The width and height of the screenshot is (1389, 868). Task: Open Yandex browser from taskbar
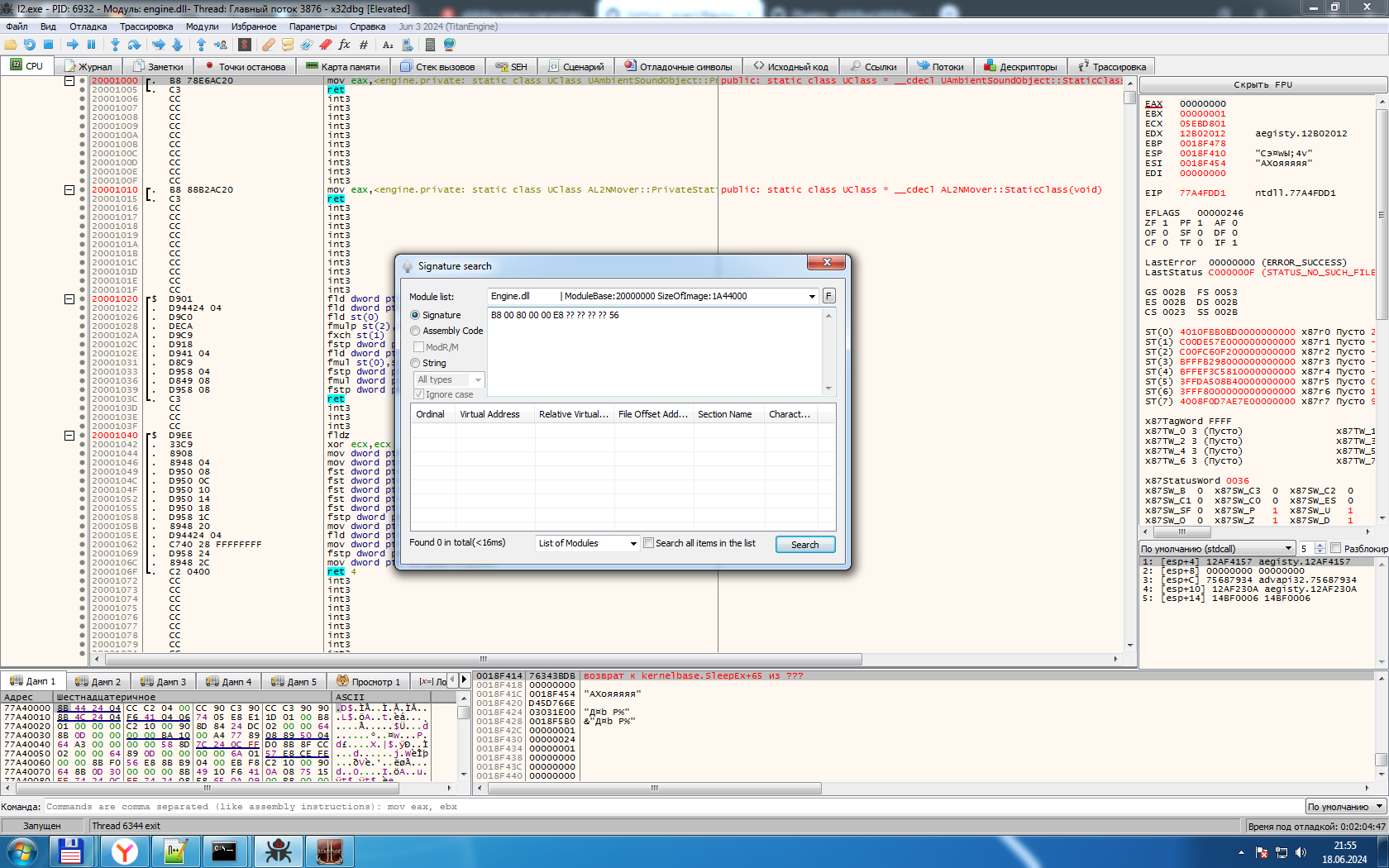125,851
